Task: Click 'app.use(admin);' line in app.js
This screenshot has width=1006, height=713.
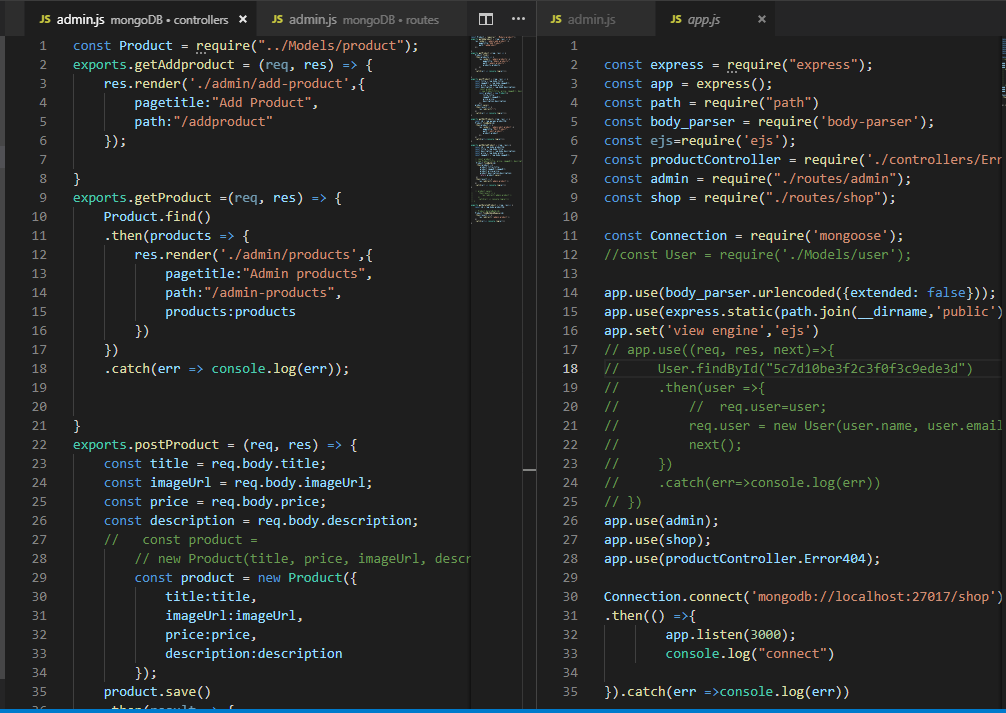Action: point(661,520)
